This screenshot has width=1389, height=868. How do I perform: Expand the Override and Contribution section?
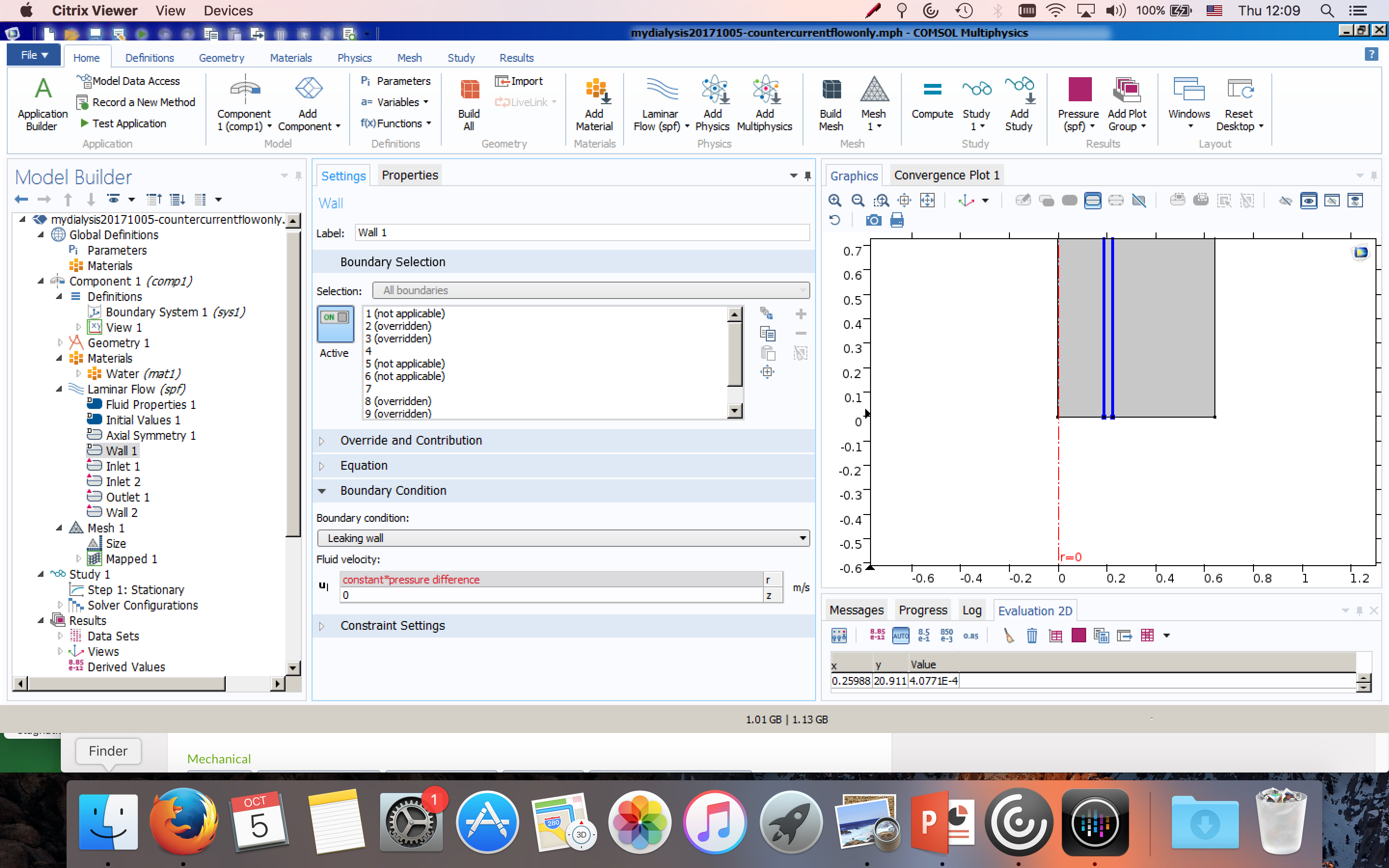click(x=410, y=440)
